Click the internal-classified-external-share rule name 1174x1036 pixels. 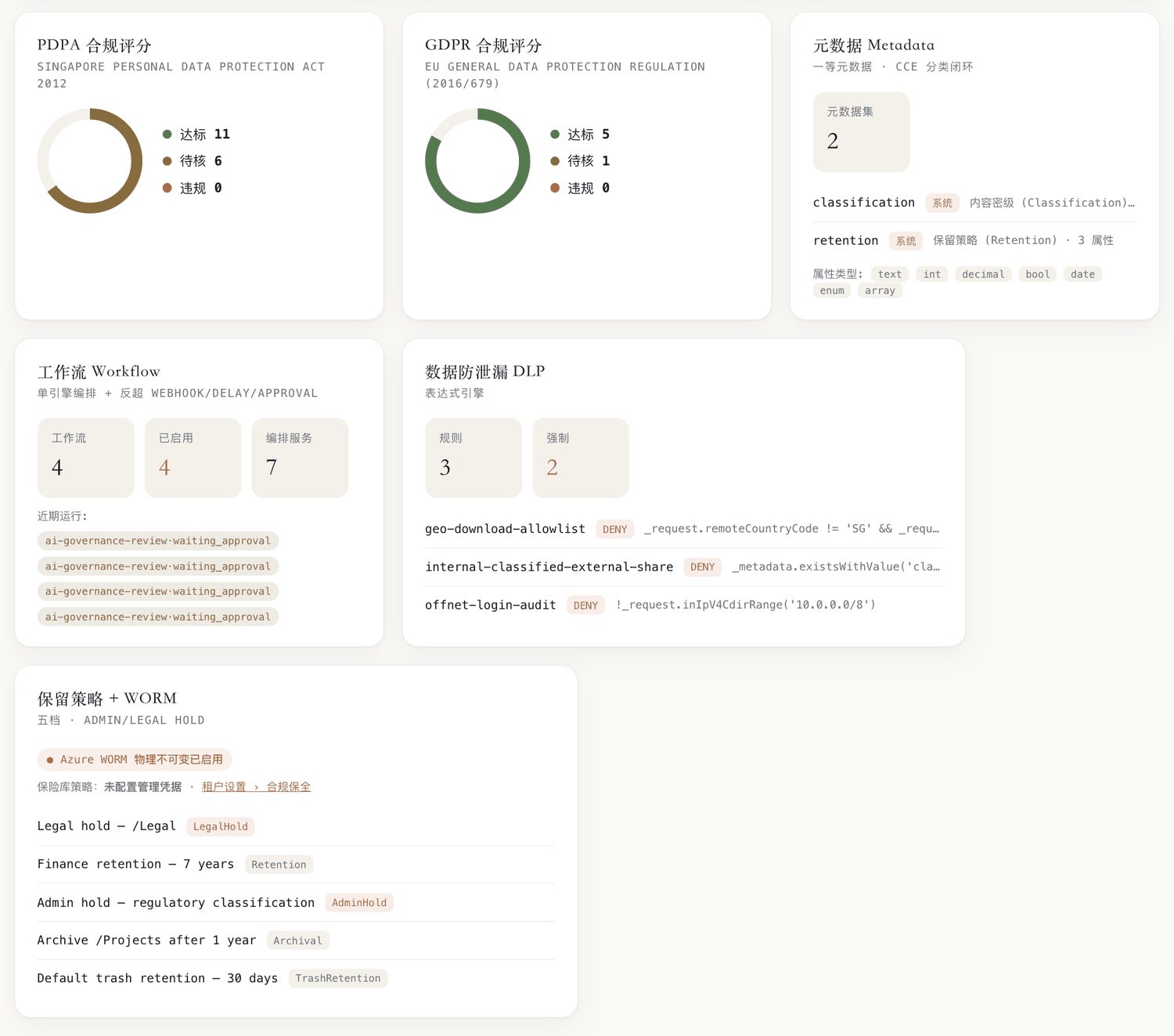coord(549,567)
